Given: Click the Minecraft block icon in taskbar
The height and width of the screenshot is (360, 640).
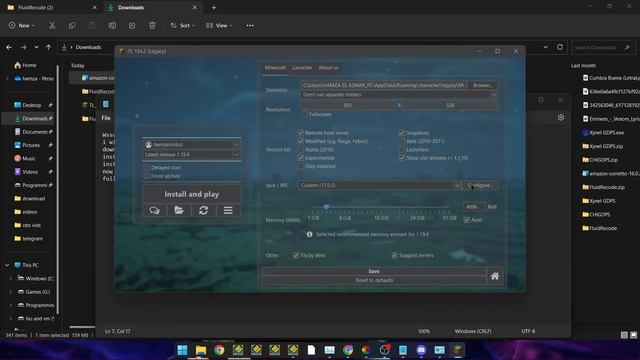Looking at the screenshot, I should [458, 350].
